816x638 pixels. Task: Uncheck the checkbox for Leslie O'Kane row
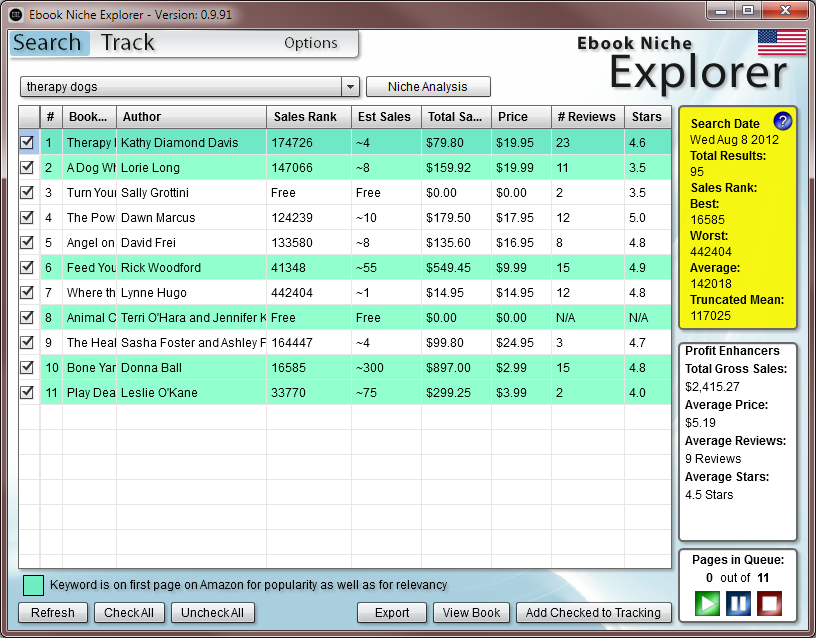pos(27,392)
